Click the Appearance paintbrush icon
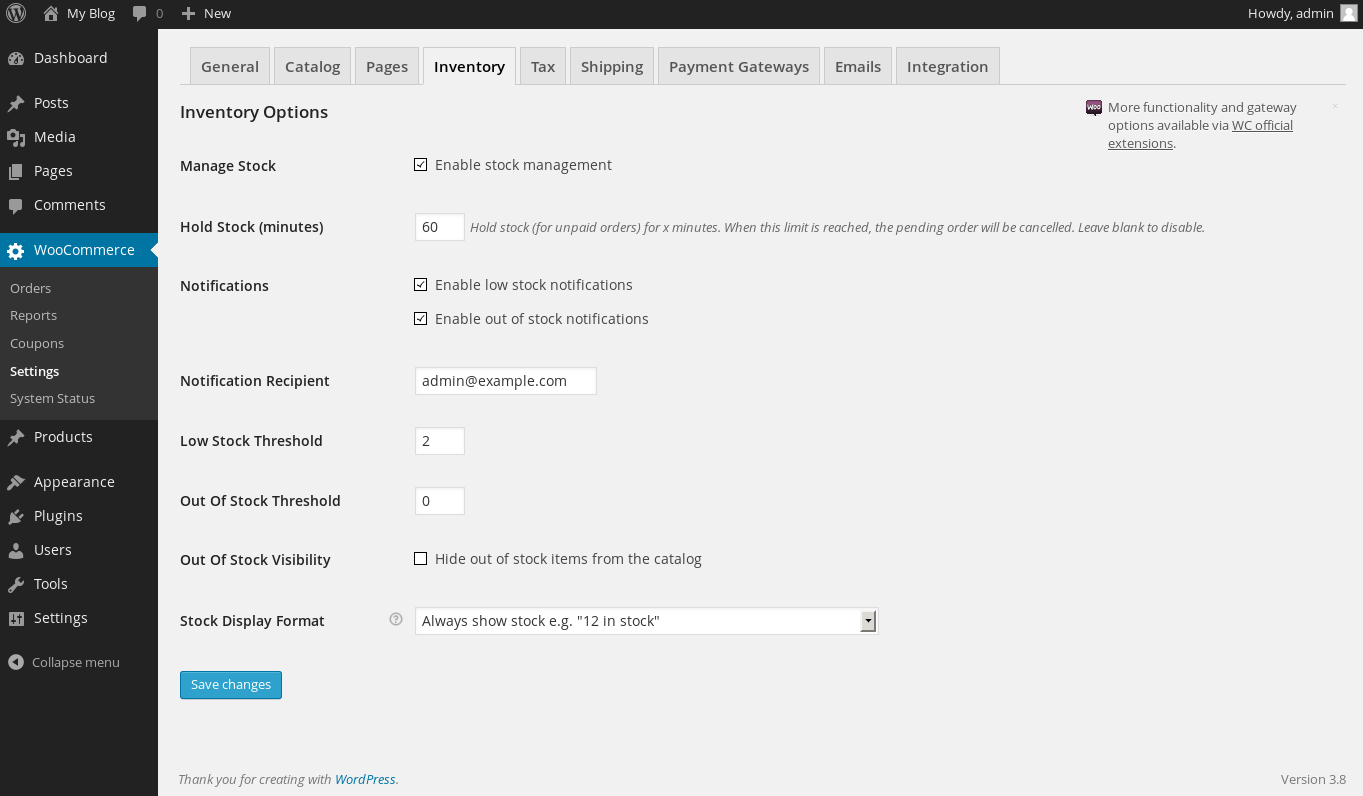Image resolution: width=1363 pixels, height=796 pixels. pos(16,482)
